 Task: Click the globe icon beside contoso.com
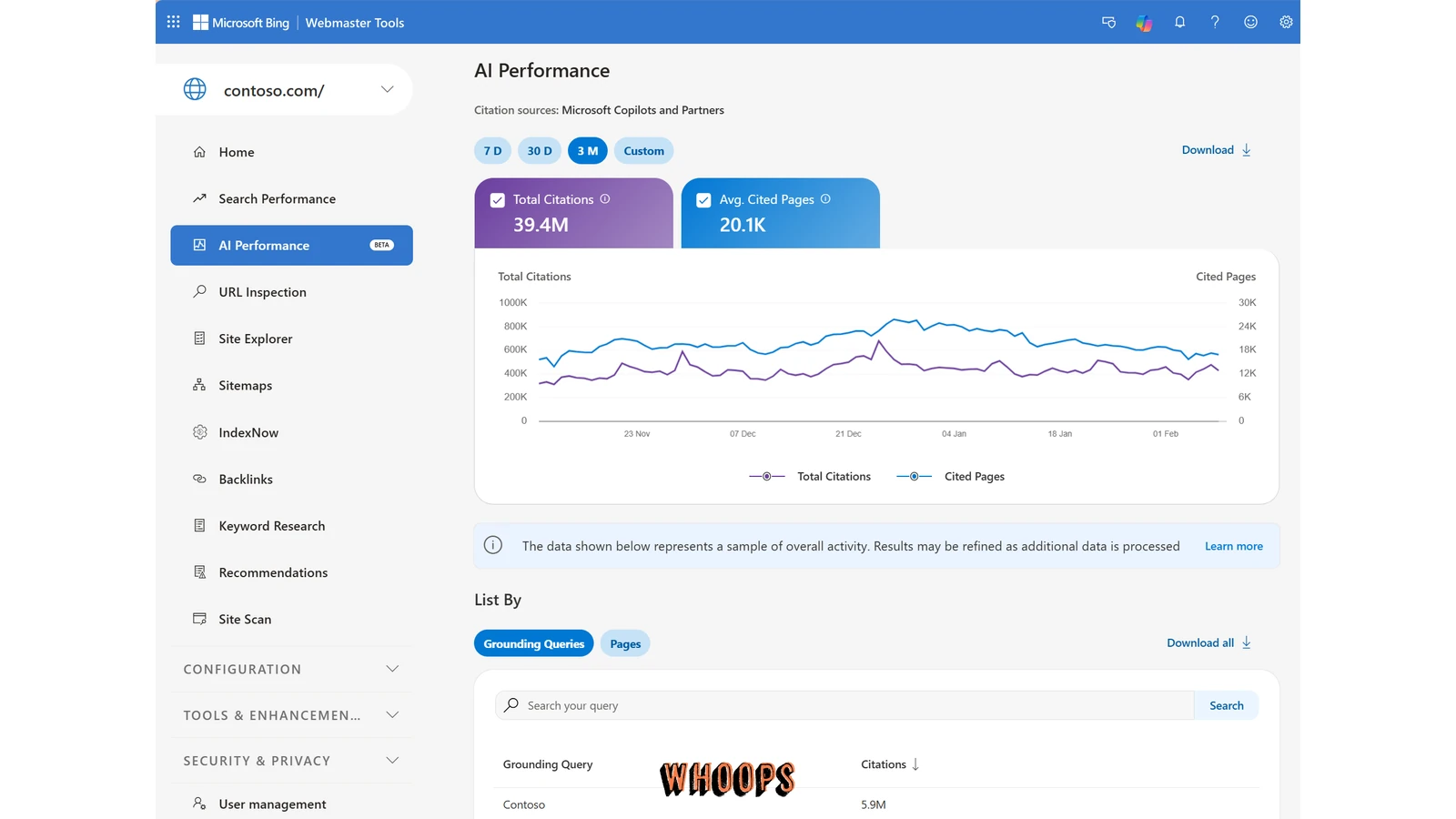(195, 89)
